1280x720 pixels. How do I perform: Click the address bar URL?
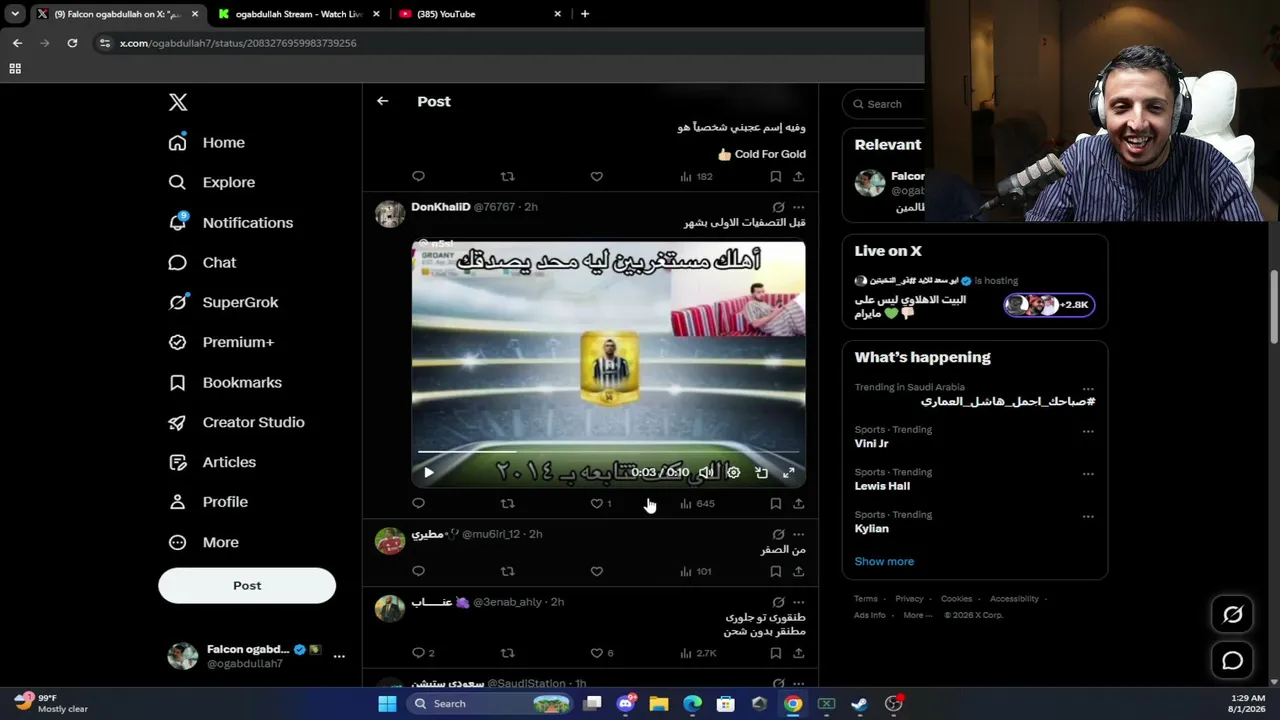pos(238,43)
